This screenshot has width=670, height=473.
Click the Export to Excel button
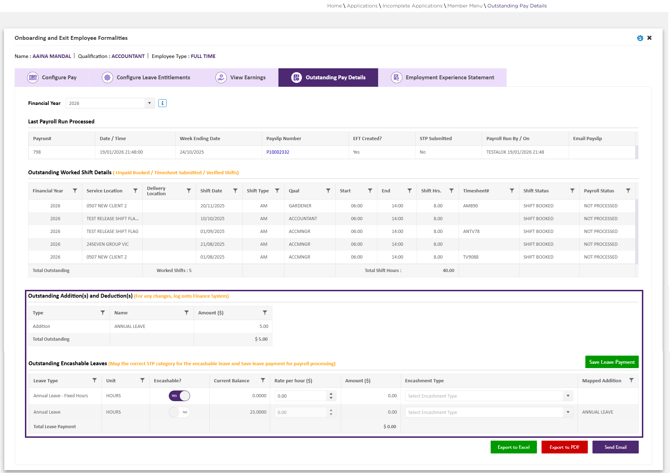coord(514,447)
